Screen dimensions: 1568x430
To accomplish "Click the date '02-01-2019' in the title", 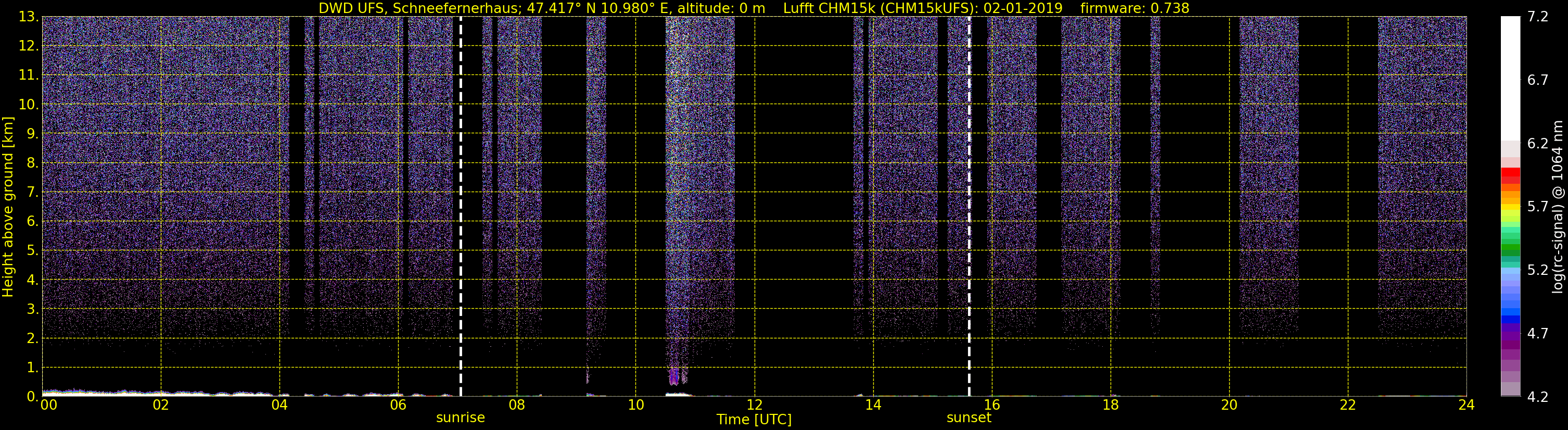I will 1023,8.
